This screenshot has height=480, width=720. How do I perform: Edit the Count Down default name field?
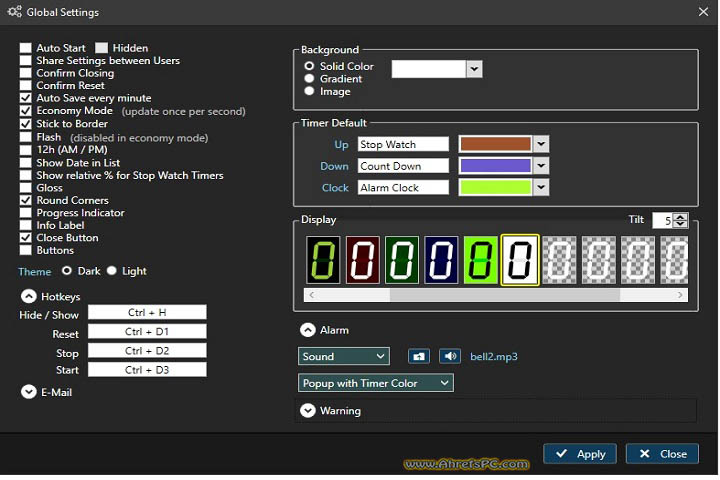[403, 166]
